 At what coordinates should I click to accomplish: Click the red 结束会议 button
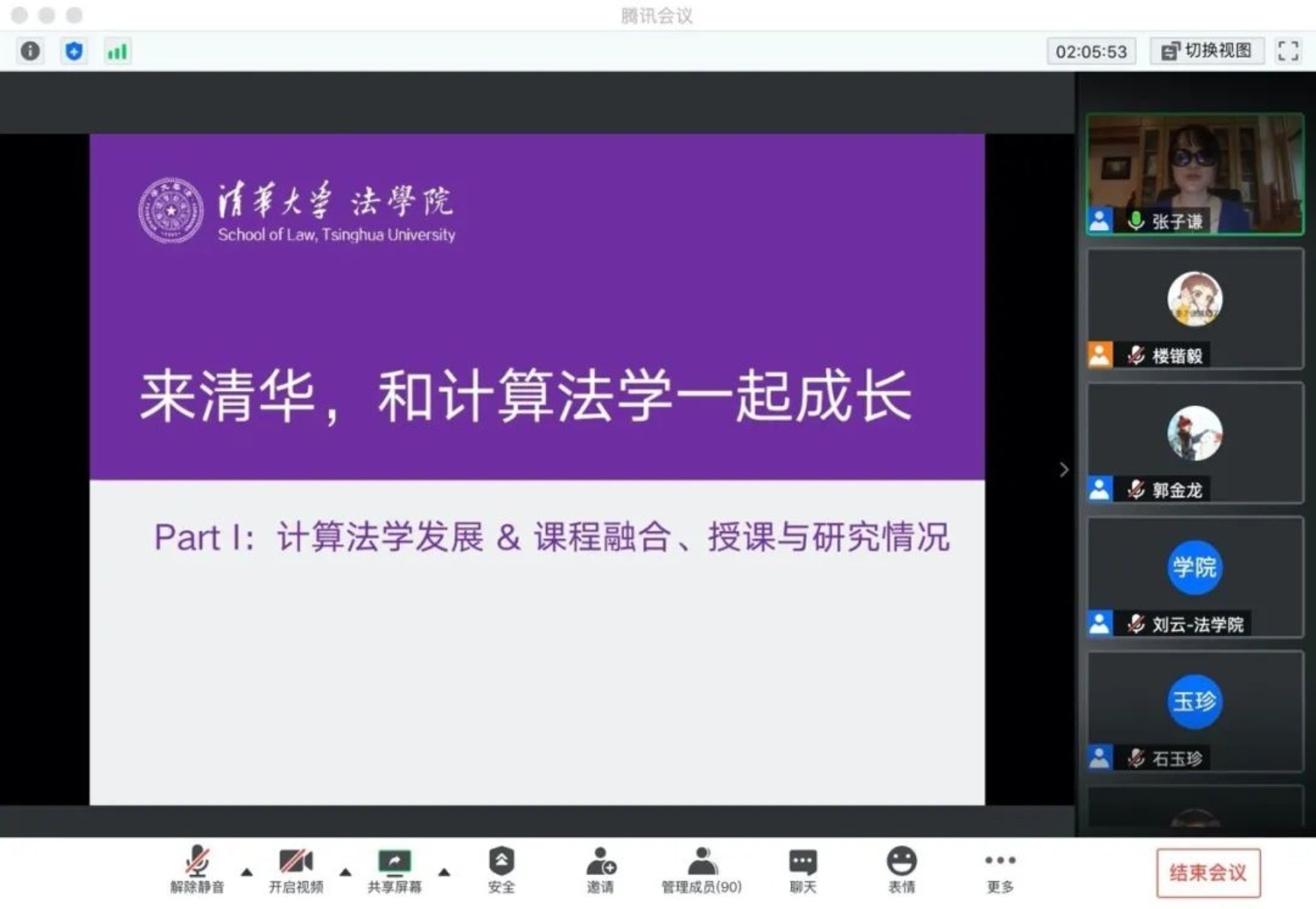pos(1208,873)
